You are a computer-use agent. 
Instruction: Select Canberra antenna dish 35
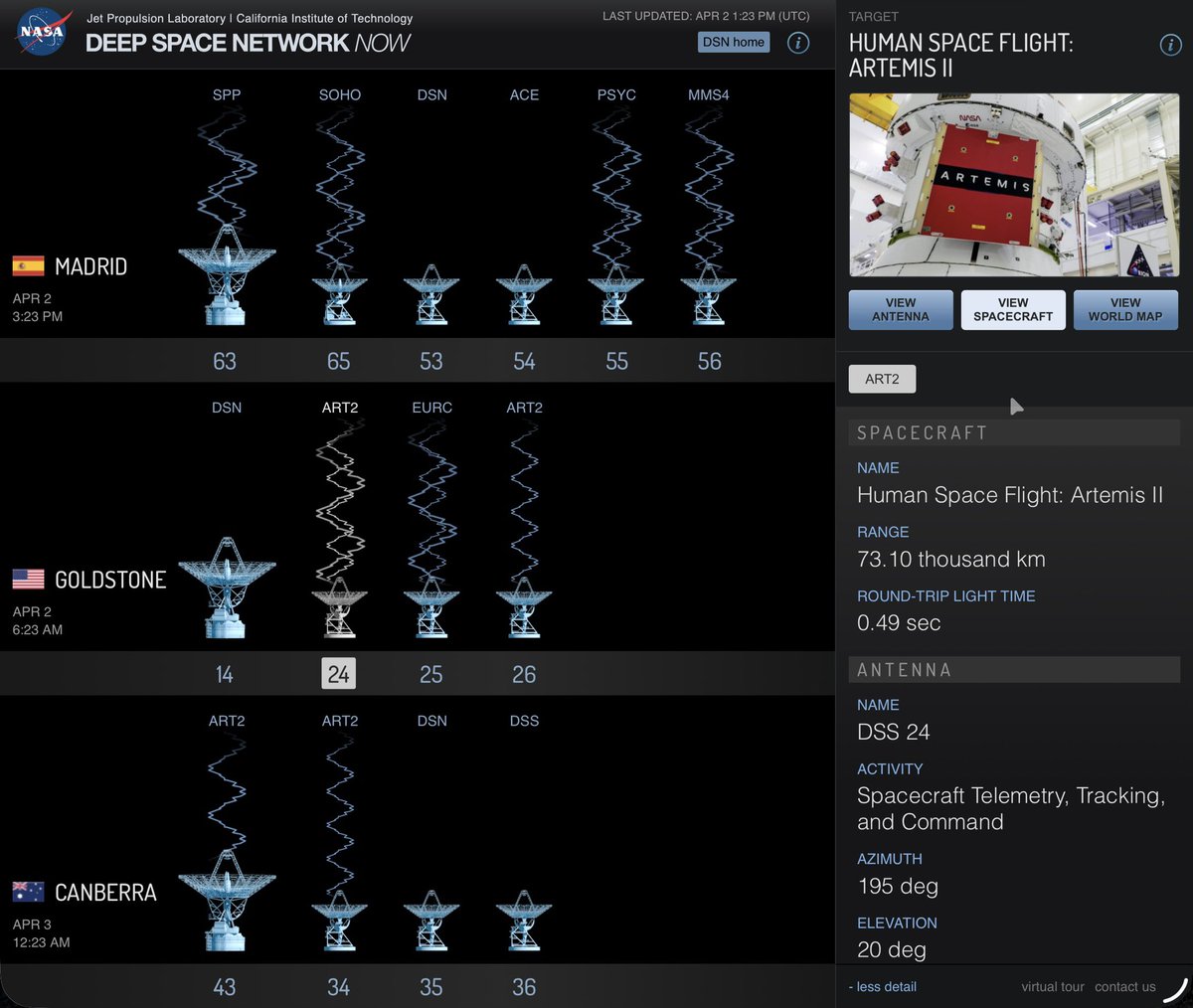(x=431, y=922)
